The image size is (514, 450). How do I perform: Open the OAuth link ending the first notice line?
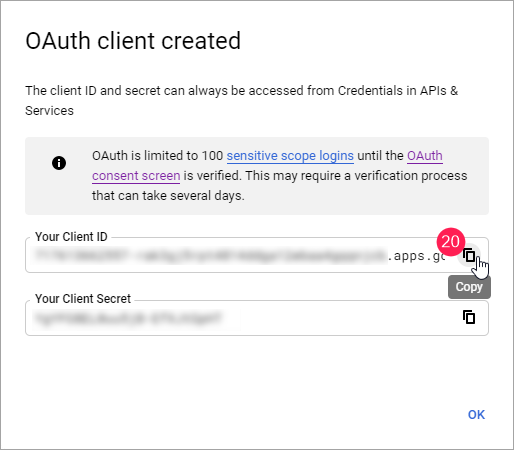[425, 156]
